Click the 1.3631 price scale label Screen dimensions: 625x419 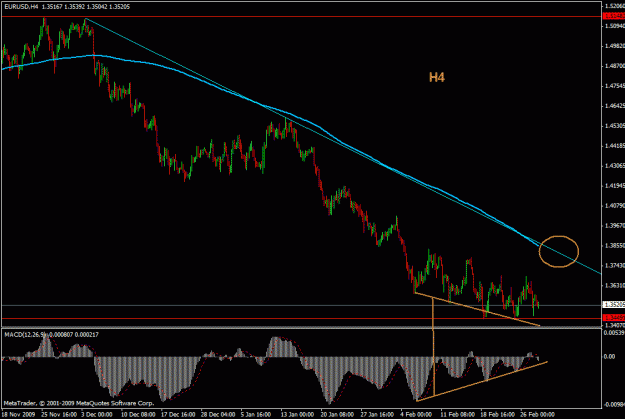(x=614, y=285)
